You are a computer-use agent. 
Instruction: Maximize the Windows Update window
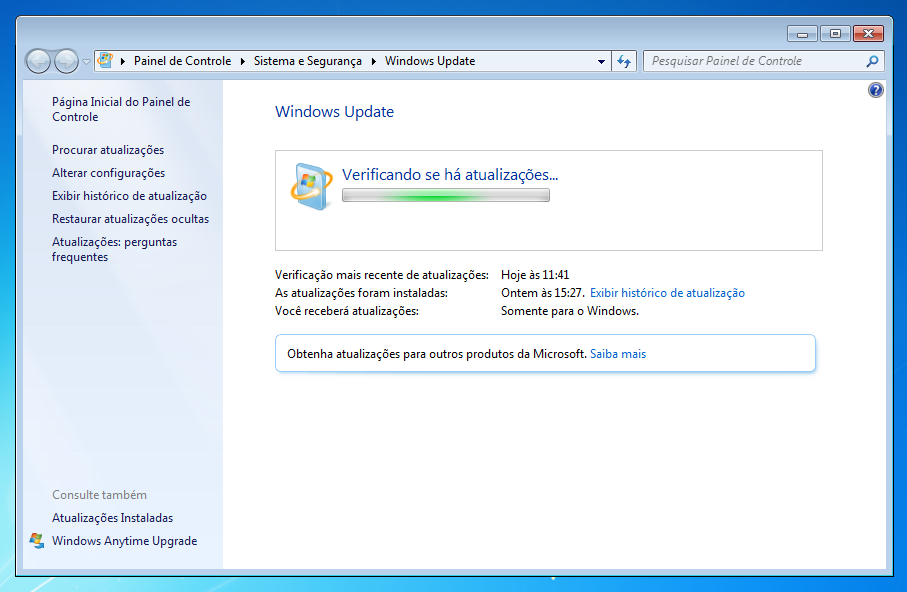(x=835, y=34)
